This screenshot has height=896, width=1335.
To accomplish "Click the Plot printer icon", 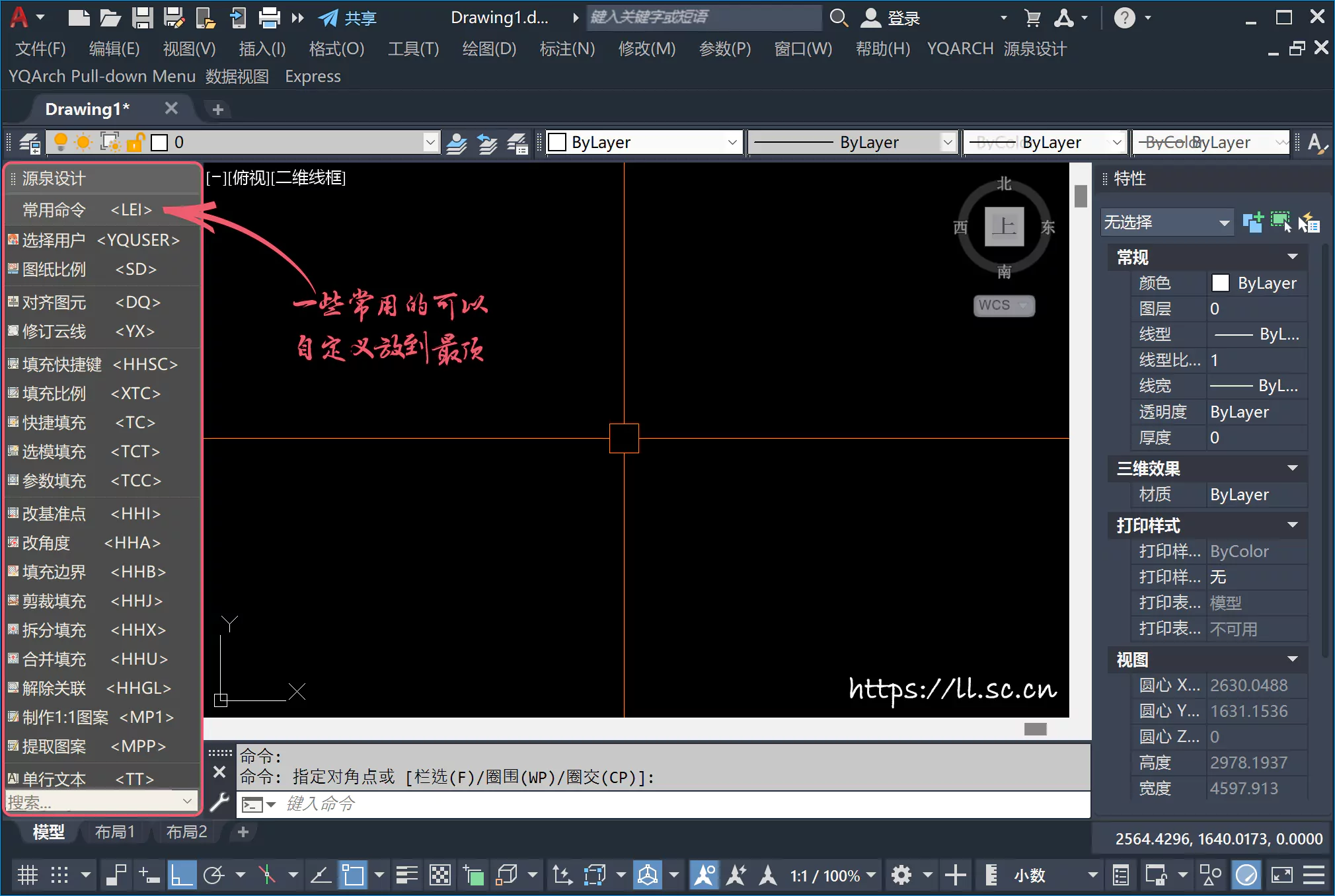I will tap(269, 18).
